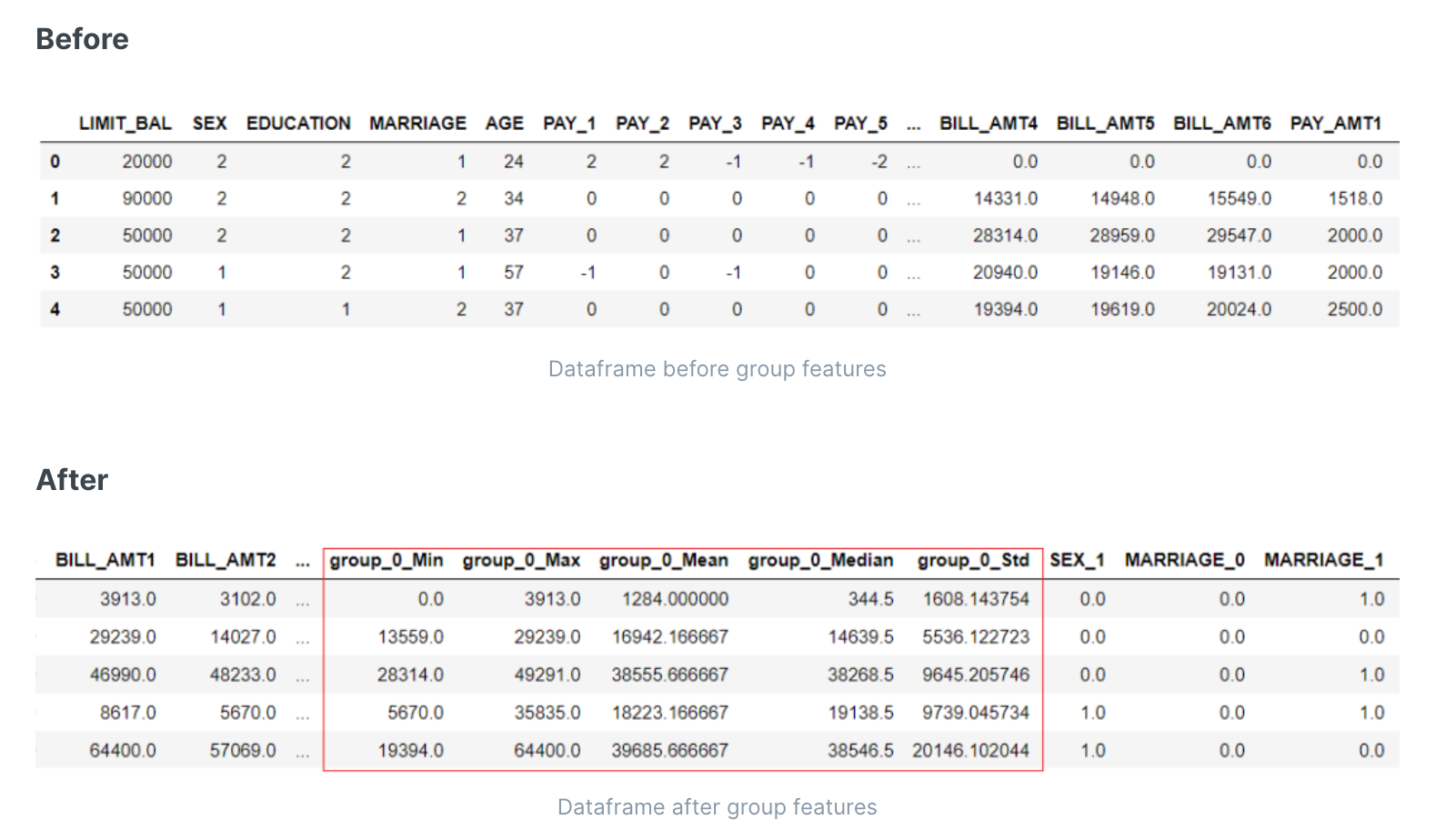This screenshot has height=840, width=1446.
Task: Click the "Dataframe before group features" caption
Action: click(717, 369)
